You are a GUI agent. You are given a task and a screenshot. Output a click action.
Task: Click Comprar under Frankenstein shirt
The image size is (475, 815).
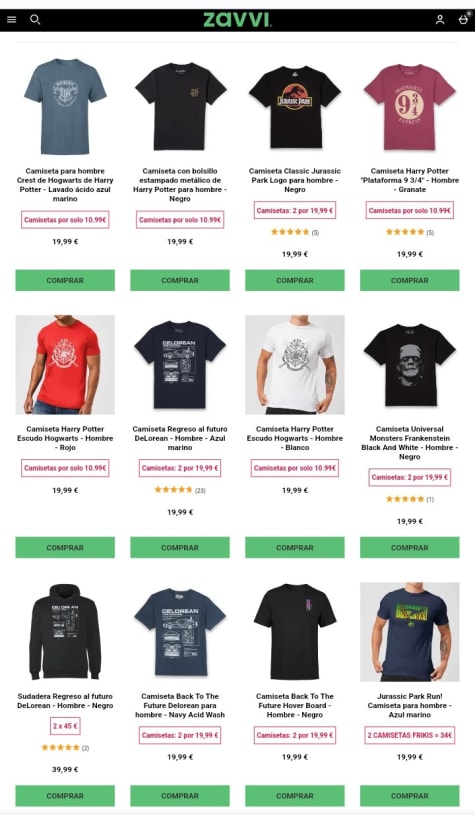pos(410,547)
